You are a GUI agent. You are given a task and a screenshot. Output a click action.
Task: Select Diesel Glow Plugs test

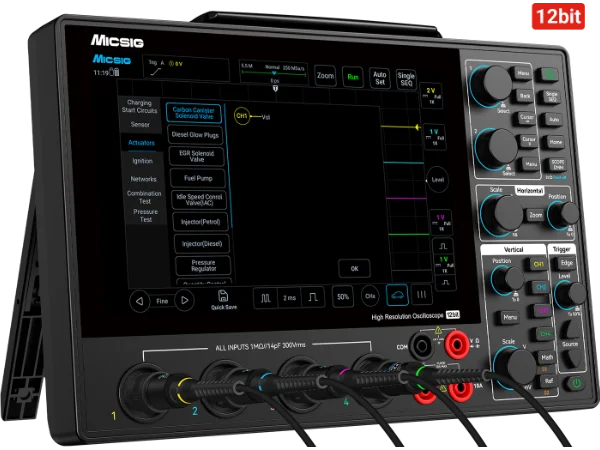coord(195,135)
